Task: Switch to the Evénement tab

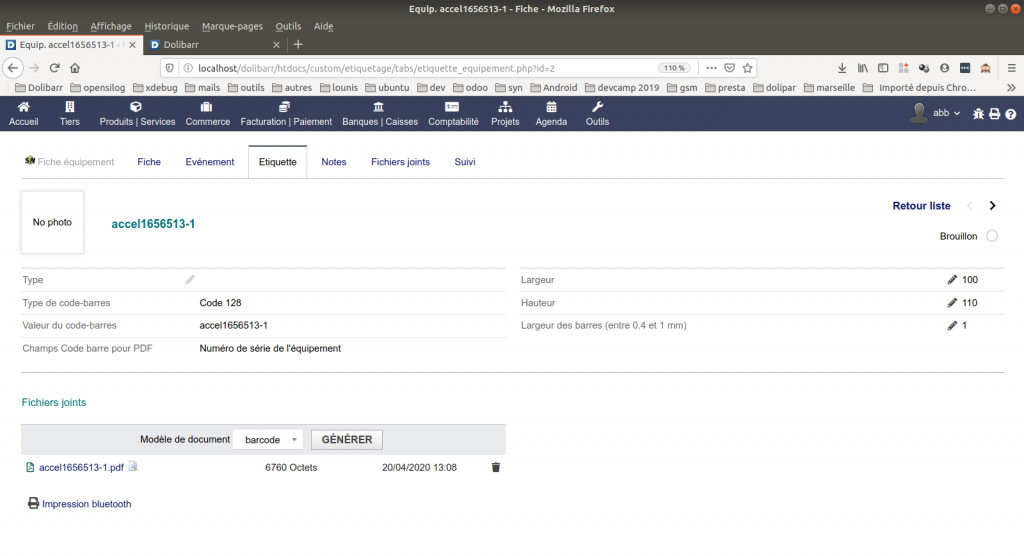Action: [209, 162]
